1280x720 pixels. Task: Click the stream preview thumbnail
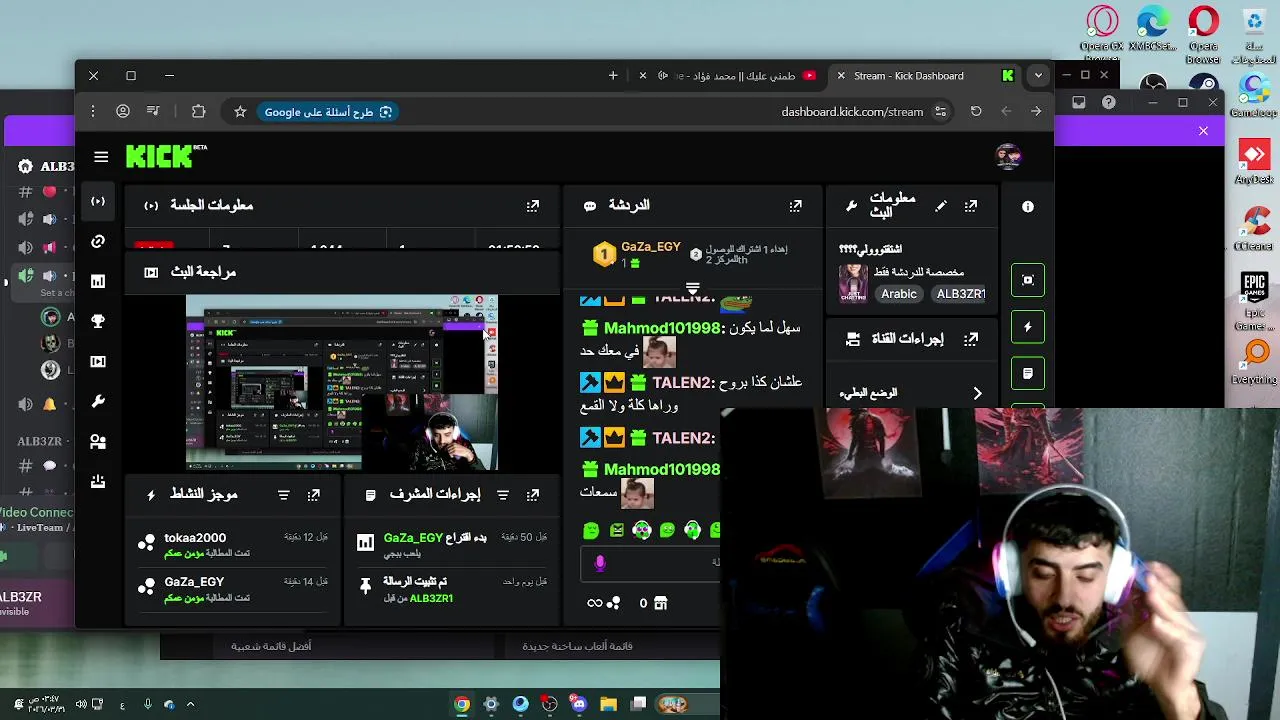(x=341, y=382)
